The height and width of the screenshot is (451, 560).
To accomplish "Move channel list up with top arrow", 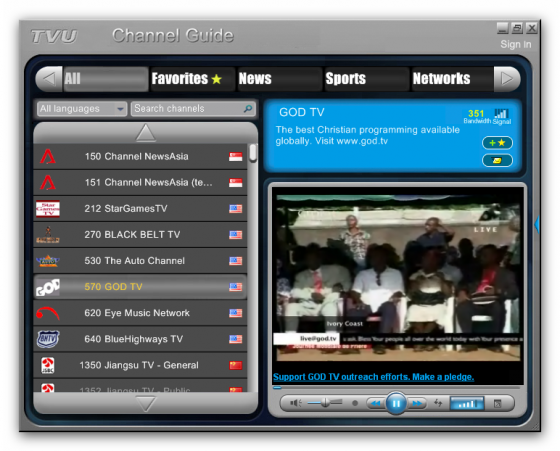I will [145, 133].
